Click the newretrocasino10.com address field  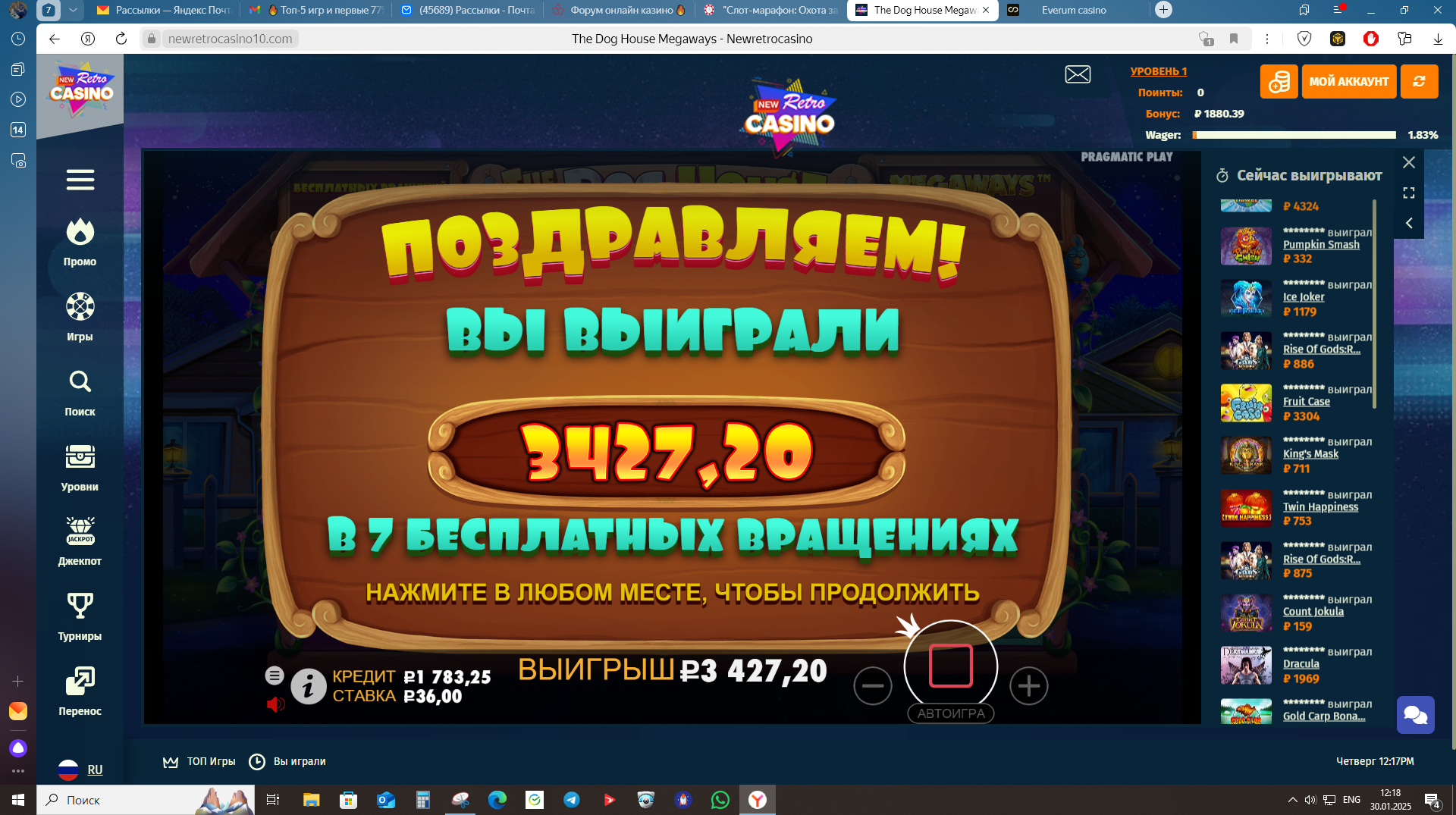(230, 39)
